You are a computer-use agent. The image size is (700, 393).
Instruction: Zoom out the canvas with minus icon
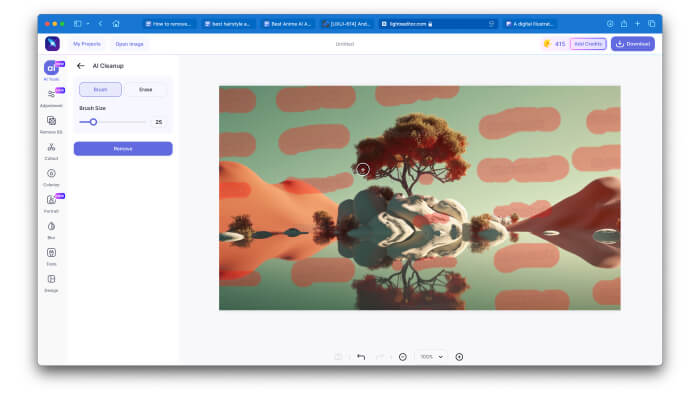(403, 356)
